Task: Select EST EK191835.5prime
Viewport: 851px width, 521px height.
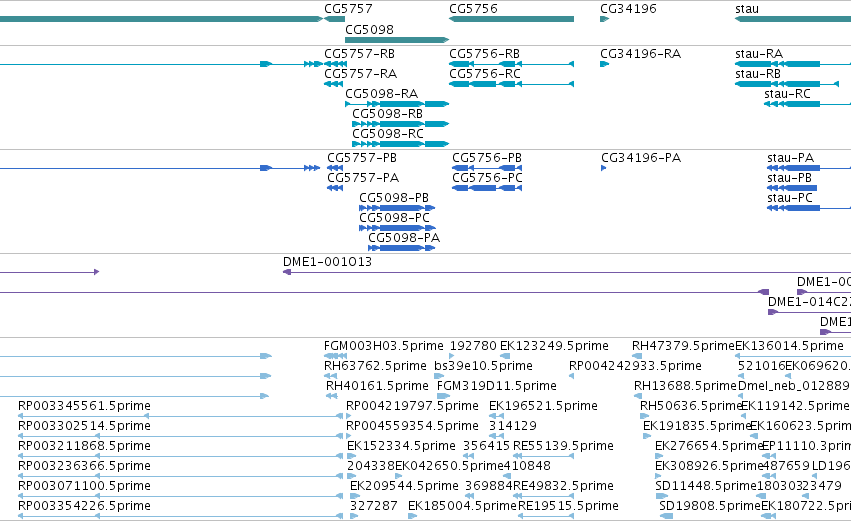Action: coord(697,426)
